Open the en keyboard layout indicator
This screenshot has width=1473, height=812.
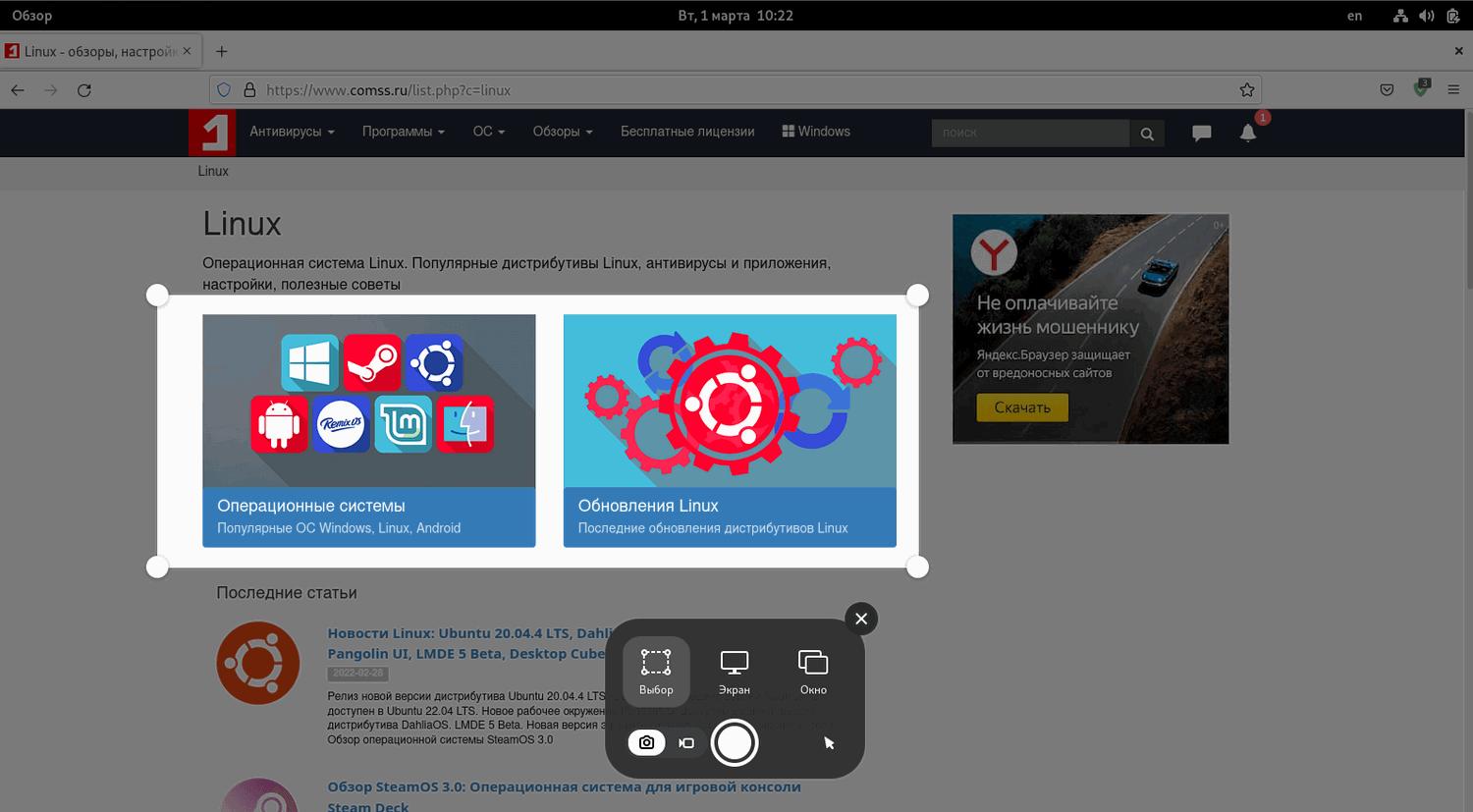1355,16
